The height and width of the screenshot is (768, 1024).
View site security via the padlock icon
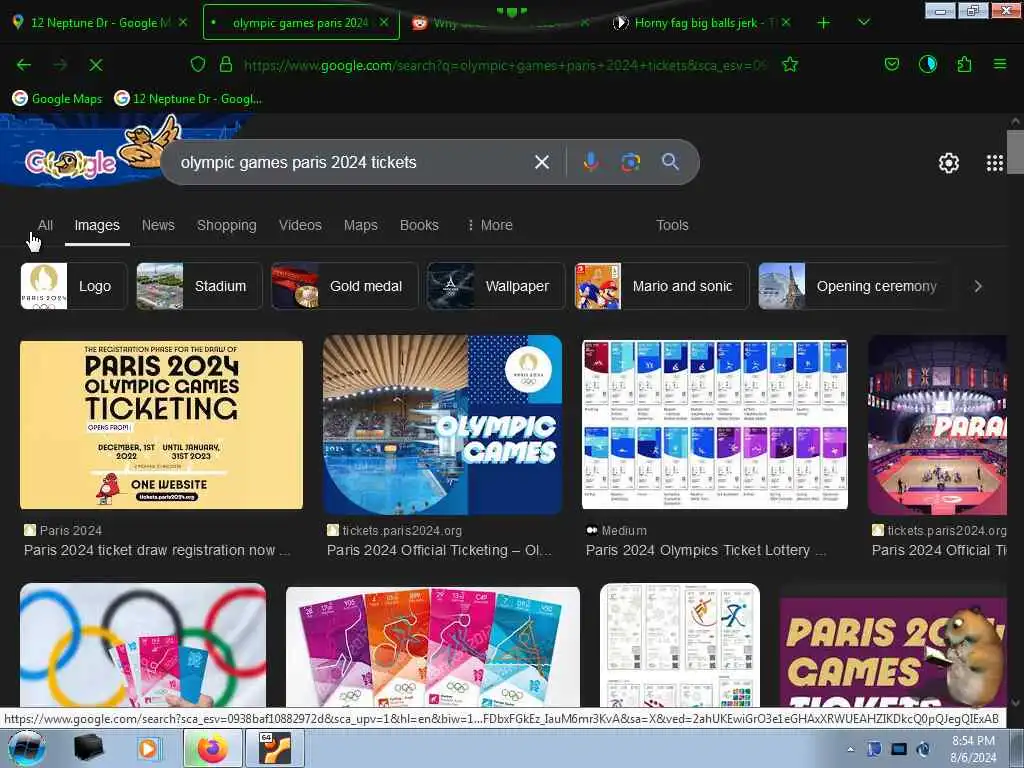pos(226,64)
